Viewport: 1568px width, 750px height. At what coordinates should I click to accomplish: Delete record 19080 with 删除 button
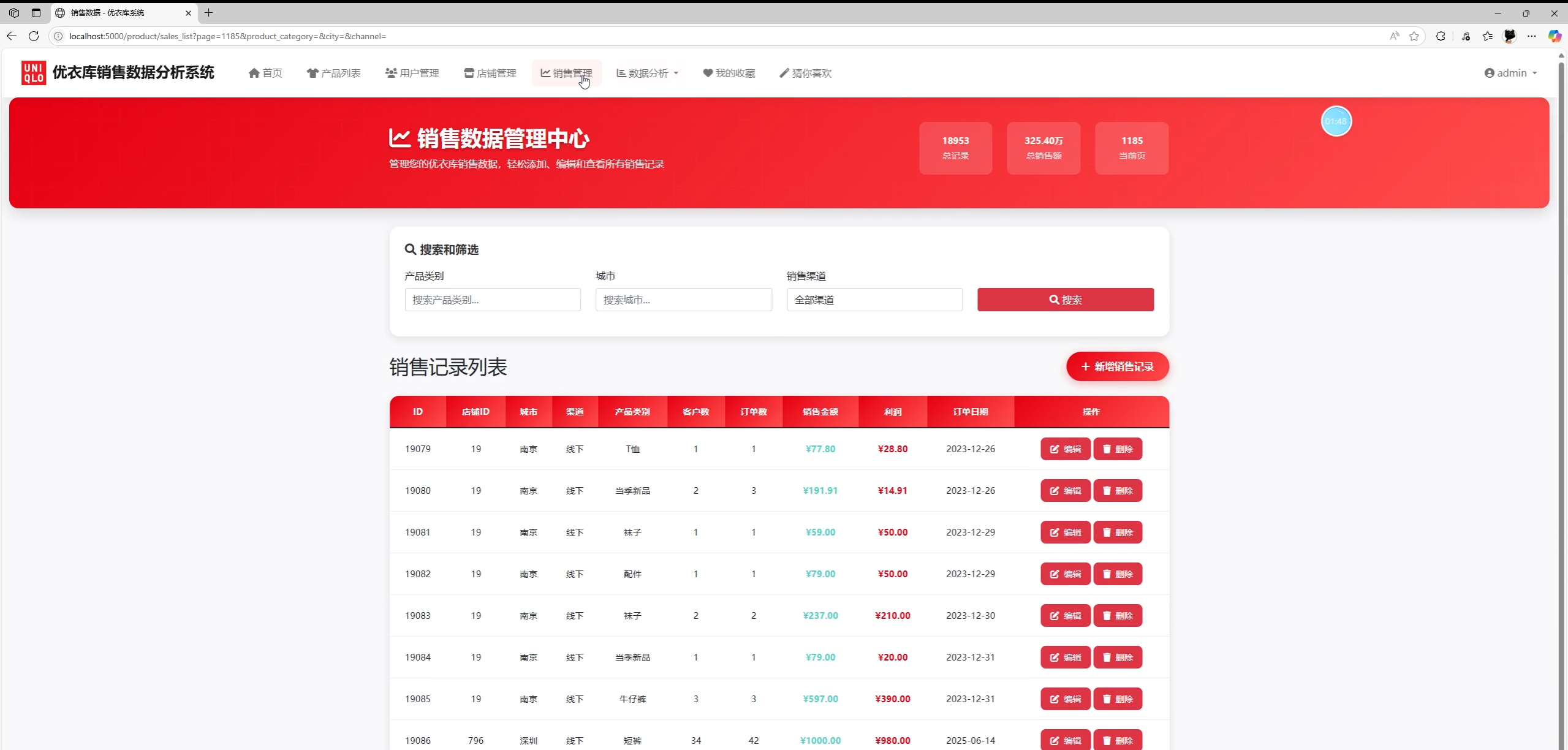click(1118, 491)
